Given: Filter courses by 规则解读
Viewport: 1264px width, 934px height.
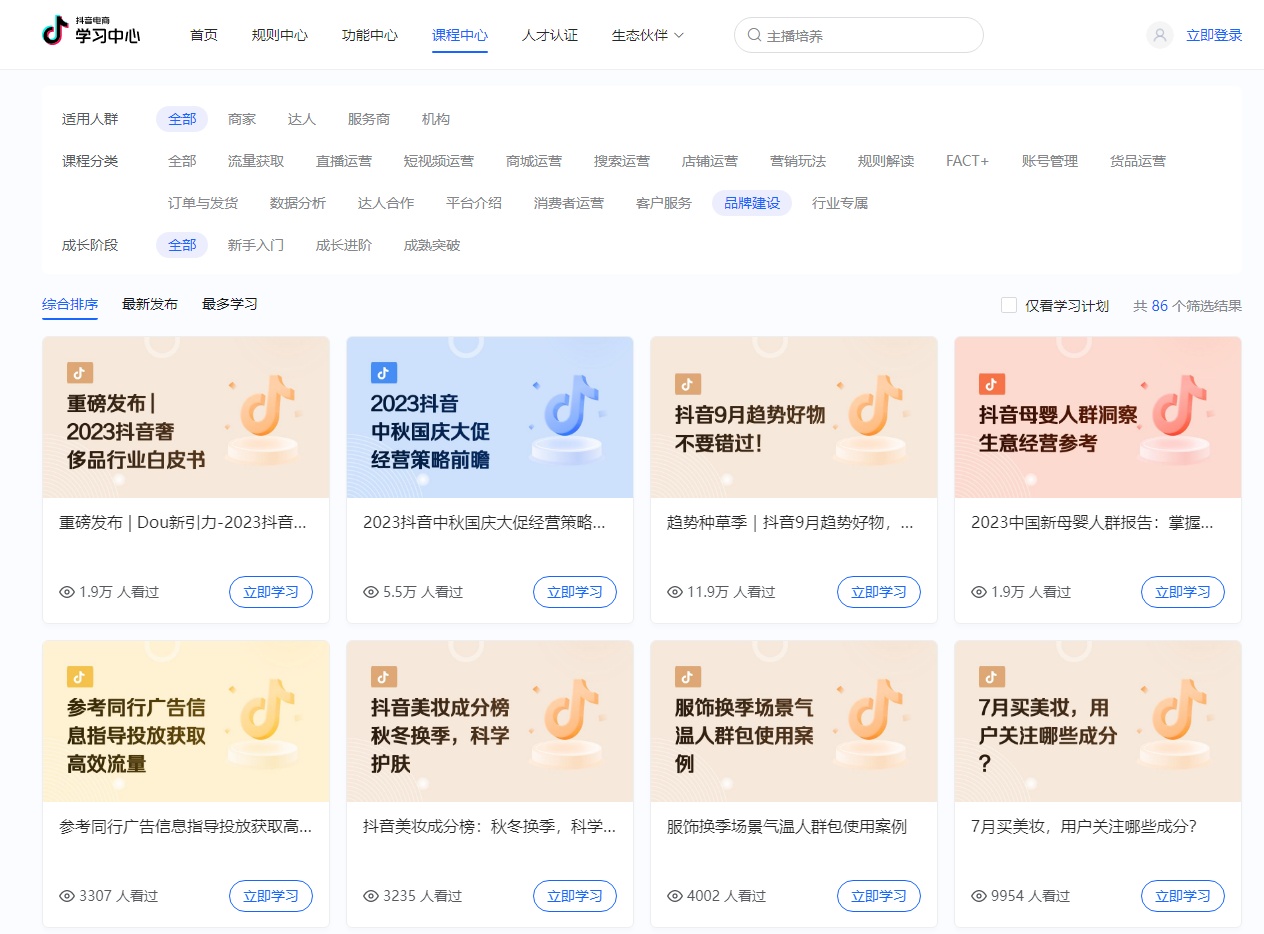Looking at the screenshot, I should pos(886,161).
